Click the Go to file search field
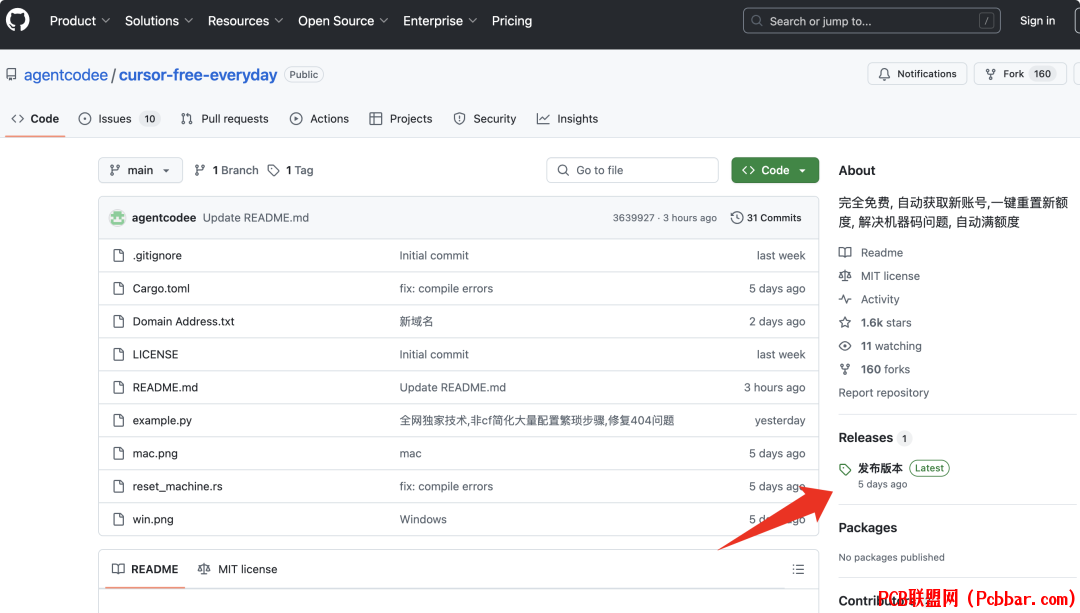Viewport: 1080px width, 613px height. pyautogui.click(x=632, y=170)
